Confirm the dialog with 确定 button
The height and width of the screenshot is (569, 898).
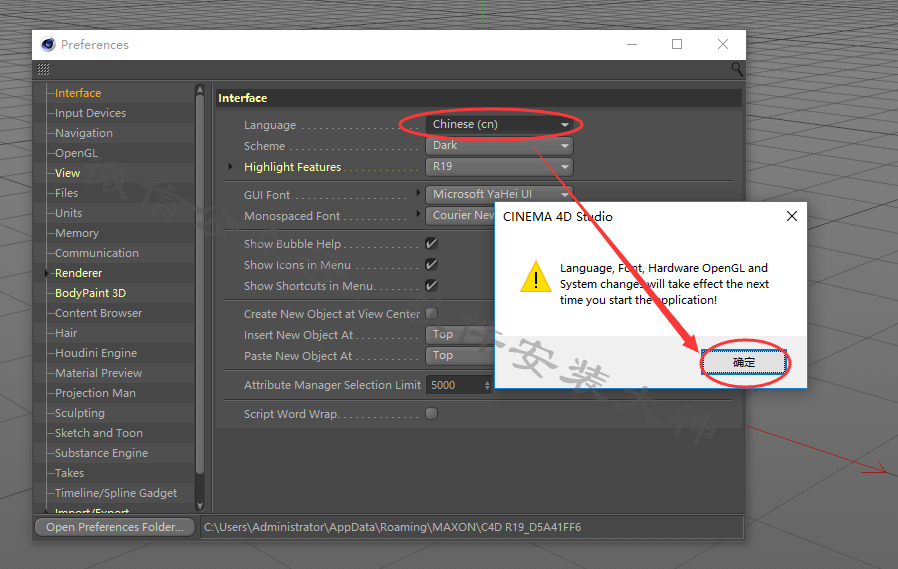[744, 362]
